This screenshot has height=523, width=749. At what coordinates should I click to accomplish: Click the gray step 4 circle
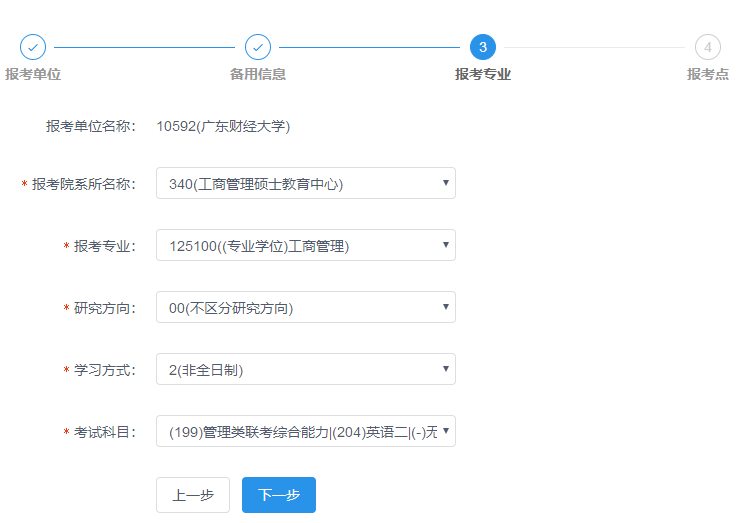(708, 47)
